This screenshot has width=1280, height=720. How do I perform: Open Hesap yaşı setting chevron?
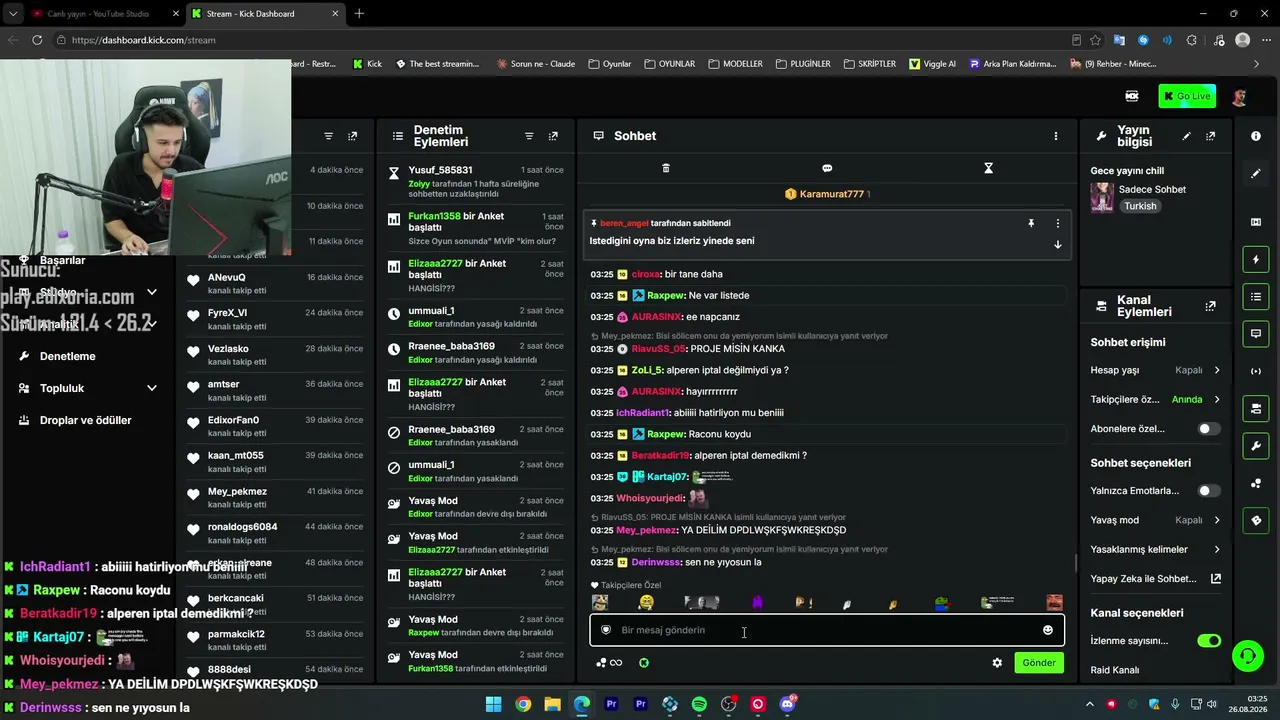pyautogui.click(x=1217, y=370)
